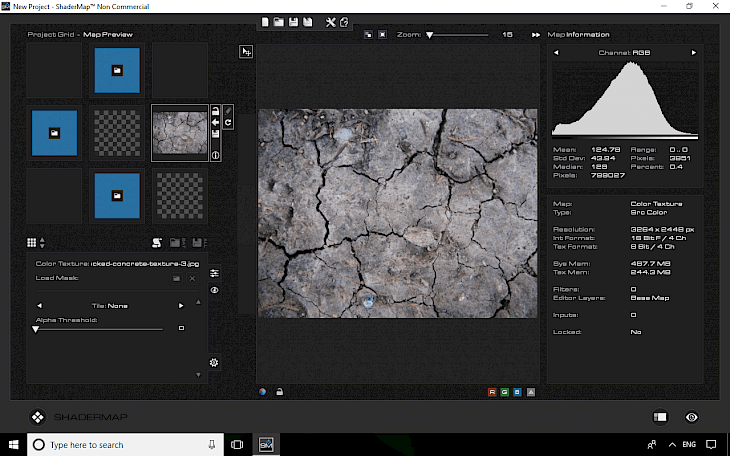Toggle the 3D visualizer eye button
Image resolution: width=730 pixels, height=456 pixels.
[692, 417]
